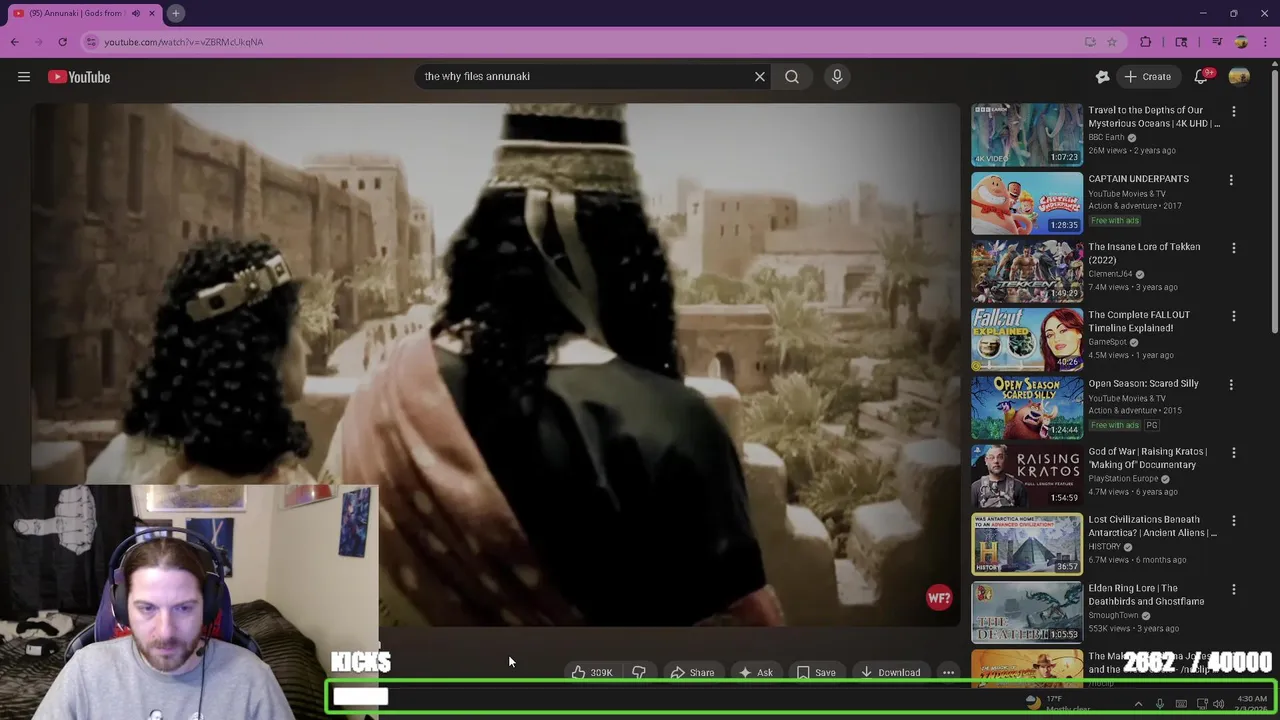Go back with browser back arrow

pyautogui.click(x=15, y=42)
